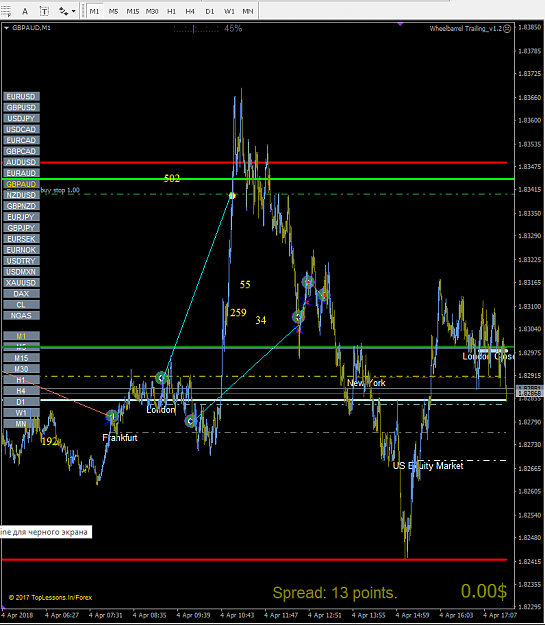
Task: Load the USDTRY symbol button
Action: 21,261
